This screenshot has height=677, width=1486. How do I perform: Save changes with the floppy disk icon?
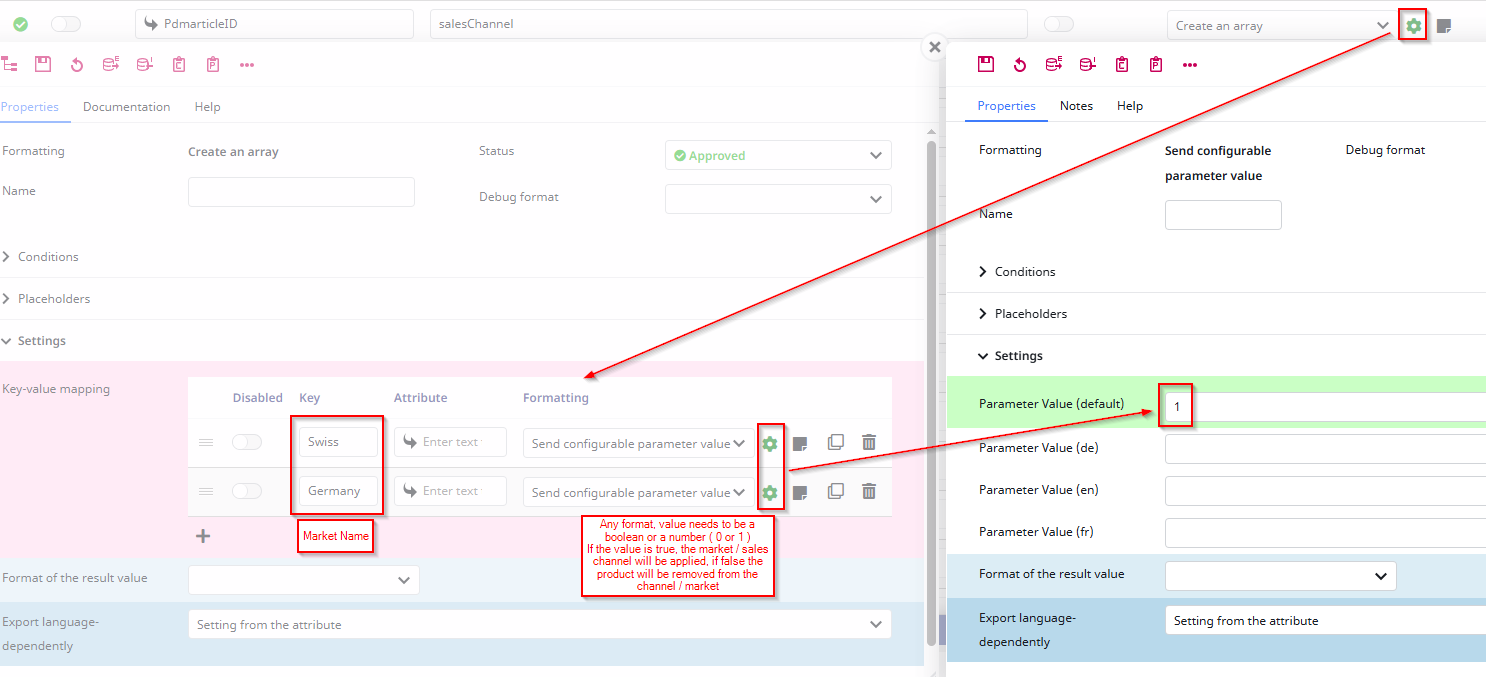click(42, 63)
